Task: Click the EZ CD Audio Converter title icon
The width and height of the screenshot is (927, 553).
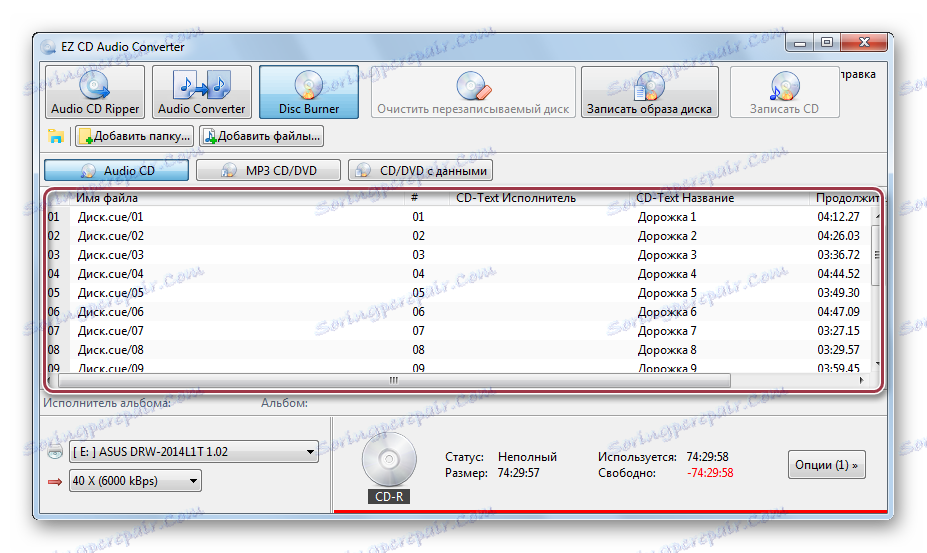Action: pos(48,47)
